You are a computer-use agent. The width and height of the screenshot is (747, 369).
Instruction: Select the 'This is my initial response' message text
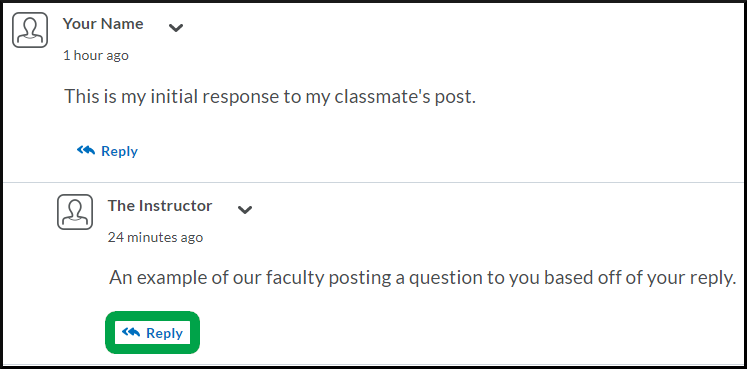coord(270,97)
